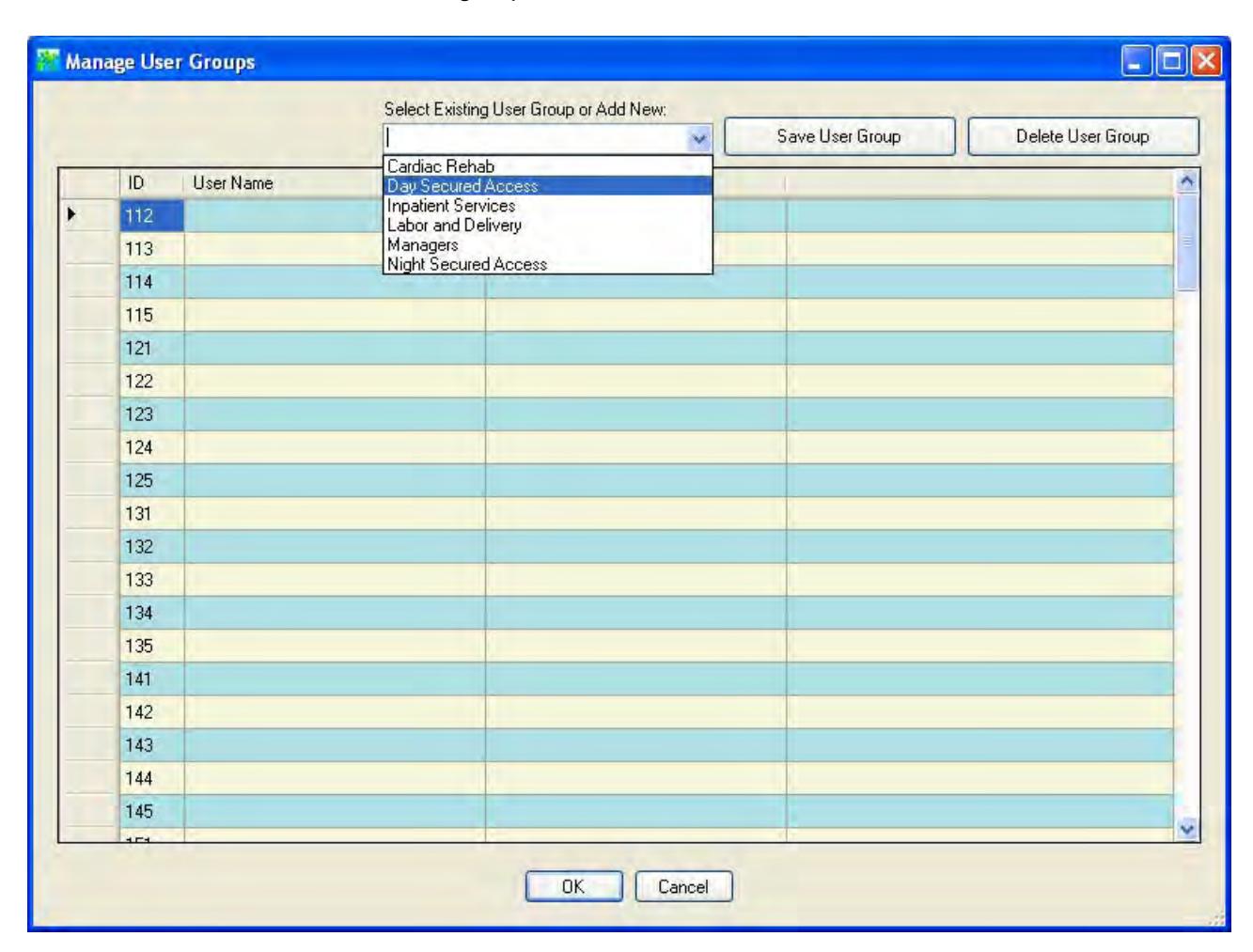Click the scrollbar up arrow
The height and width of the screenshot is (952, 1253).
tap(1187, 180)
